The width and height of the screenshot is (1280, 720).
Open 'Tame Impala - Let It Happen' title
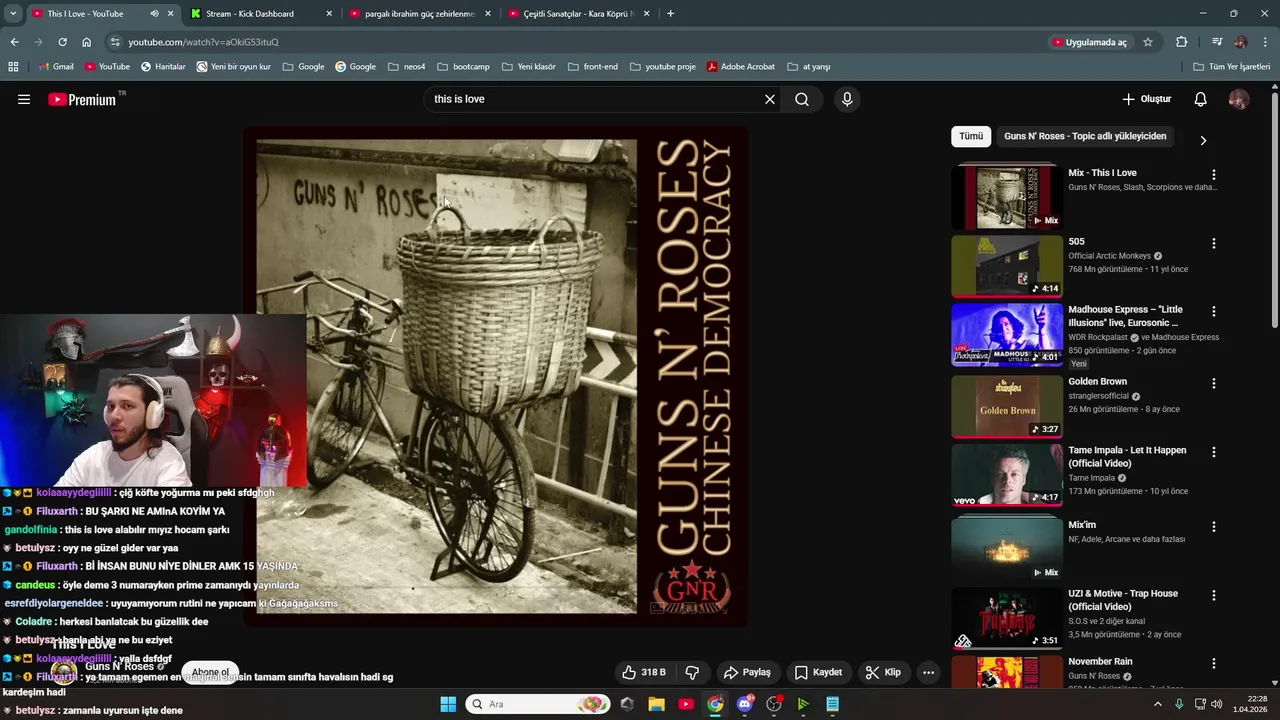tap(1127, 457)
